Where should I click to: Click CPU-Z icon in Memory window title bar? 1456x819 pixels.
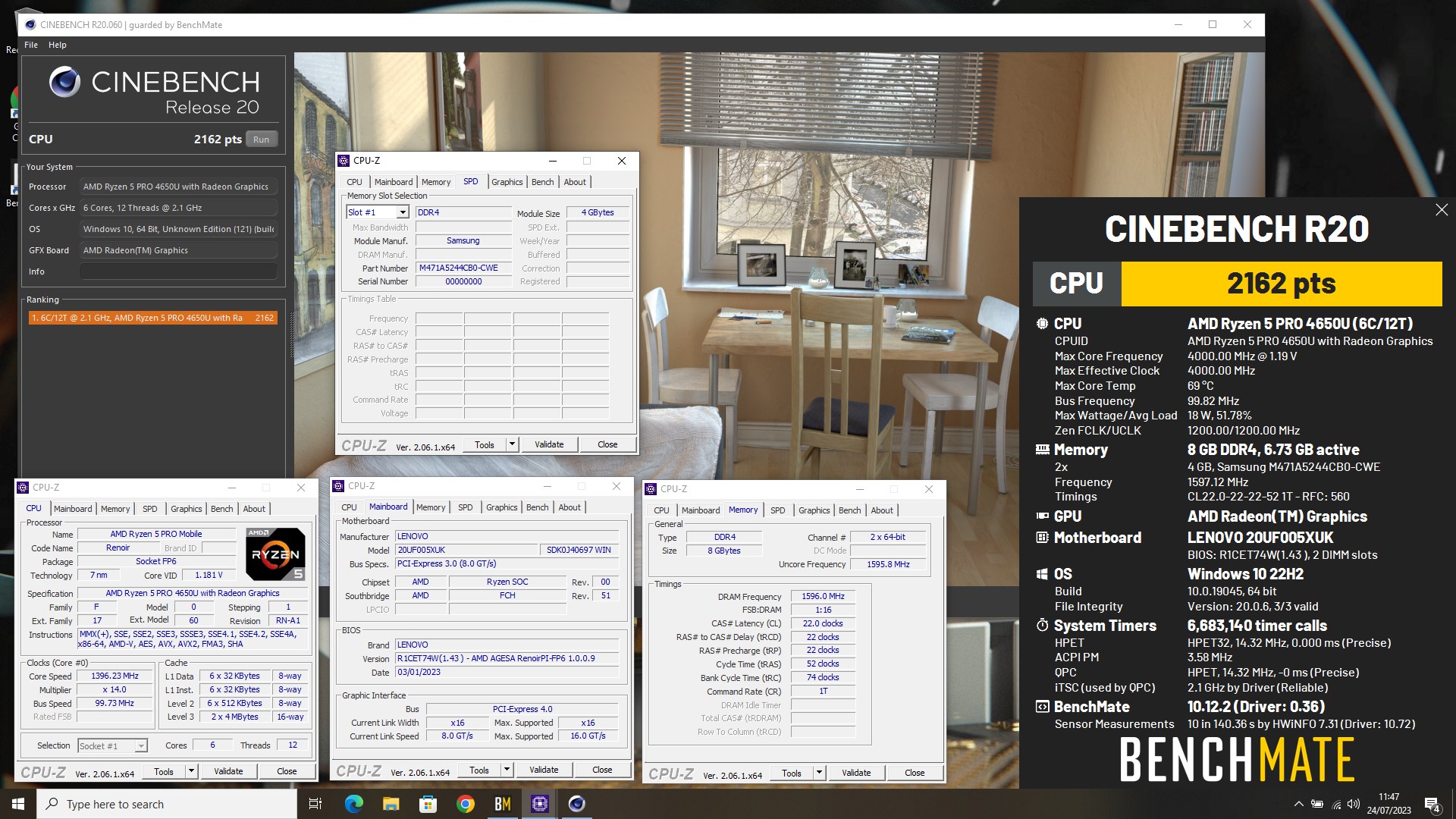point(651,489)
